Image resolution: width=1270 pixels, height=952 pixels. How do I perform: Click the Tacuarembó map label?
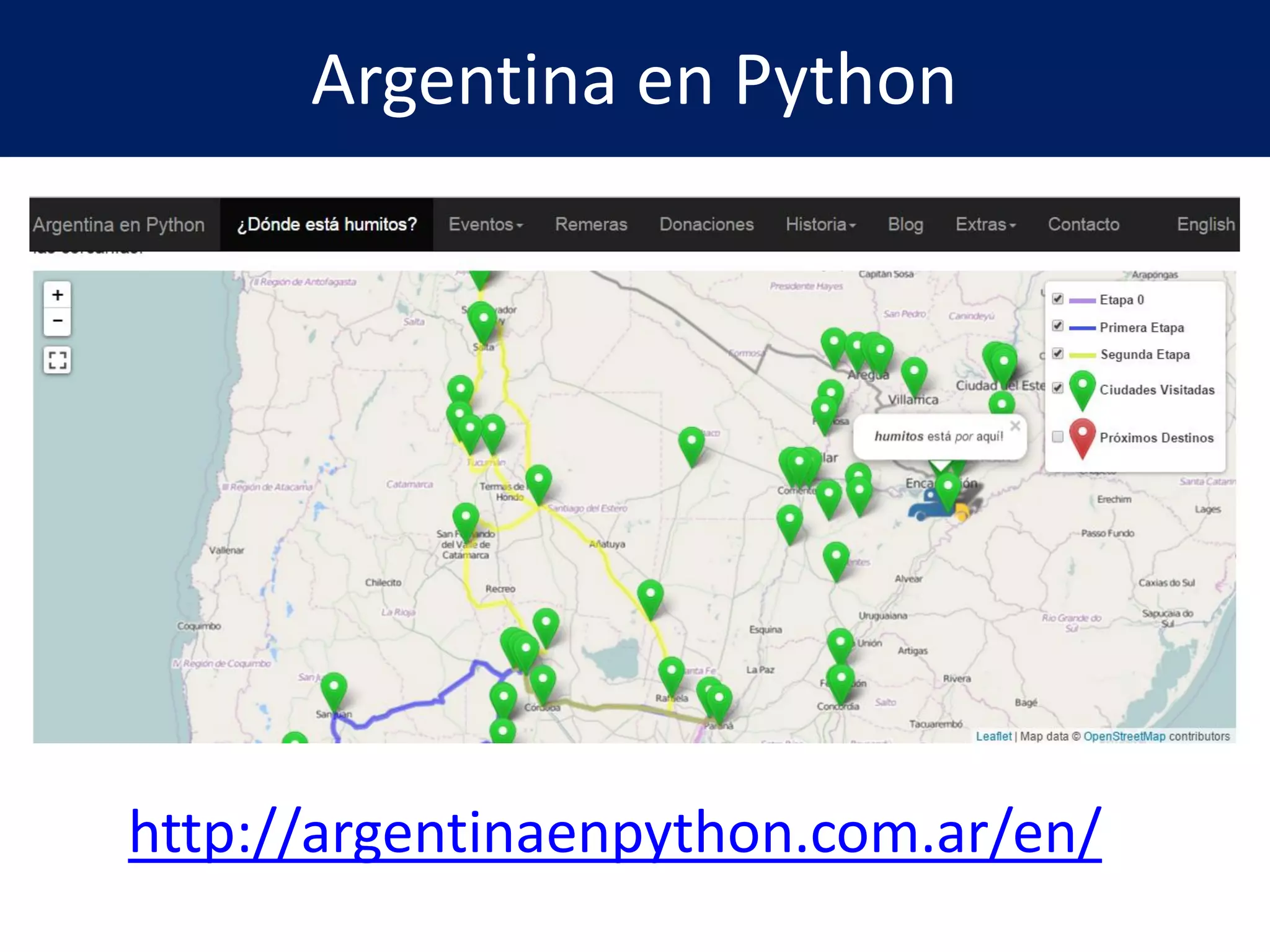936,724
